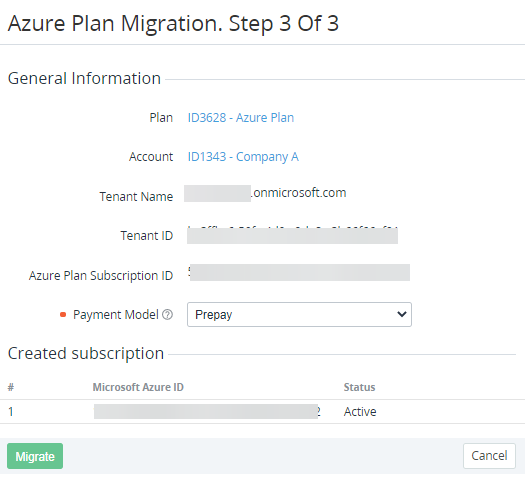The width and height of the screenshot is (525, 479).
Task: Click the Status column header
Action: pyautogui.click(x=359, y=387)
